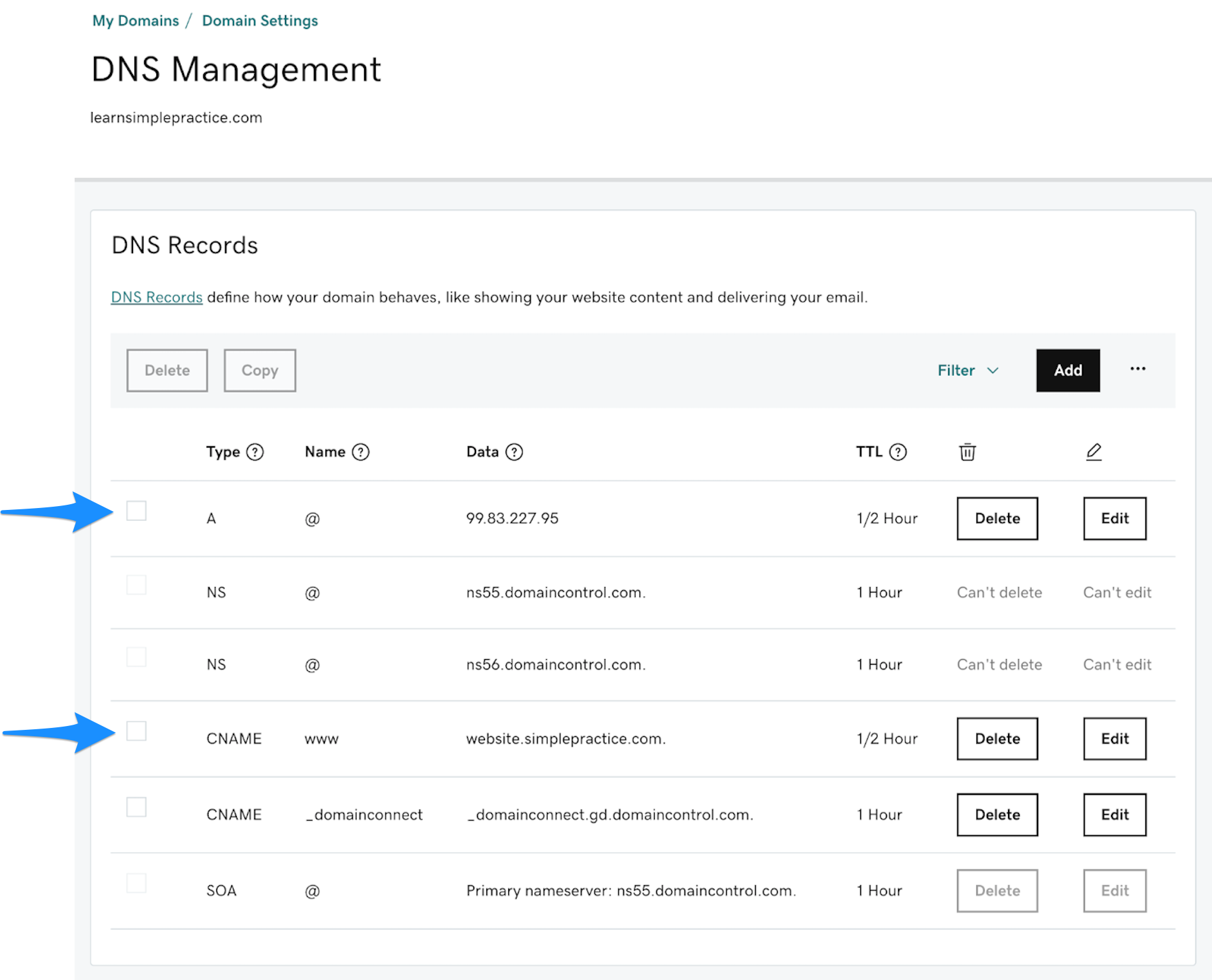Click the DNS Management page heading
This screenshot has width=1212, height=980.
[x=236, y=69]
